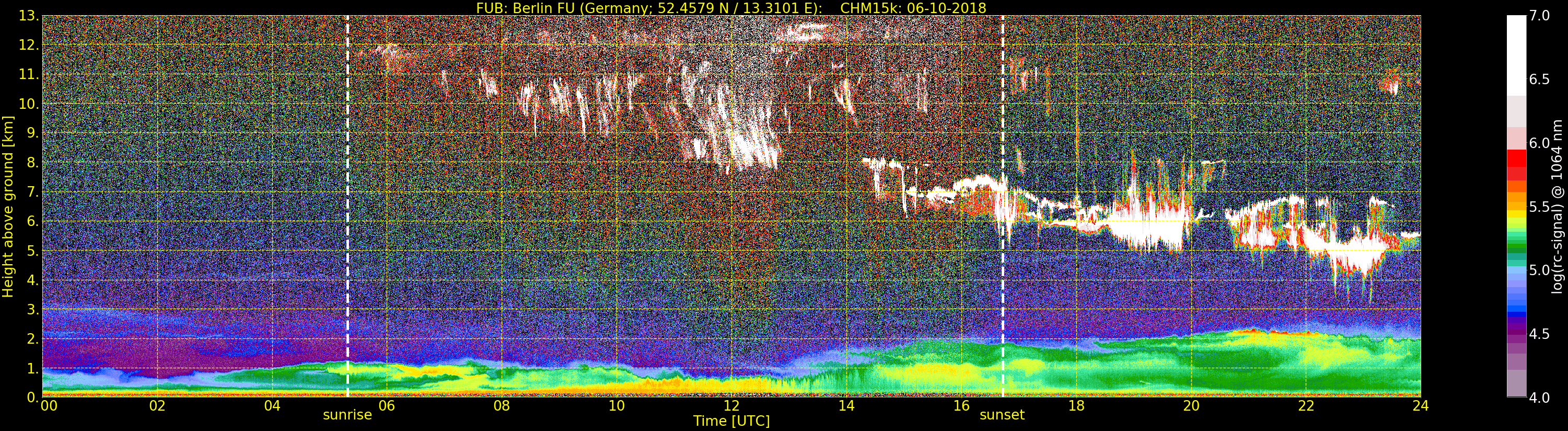Click time axis tick "10"
1568x431 pixels.
tap(617, 405)
